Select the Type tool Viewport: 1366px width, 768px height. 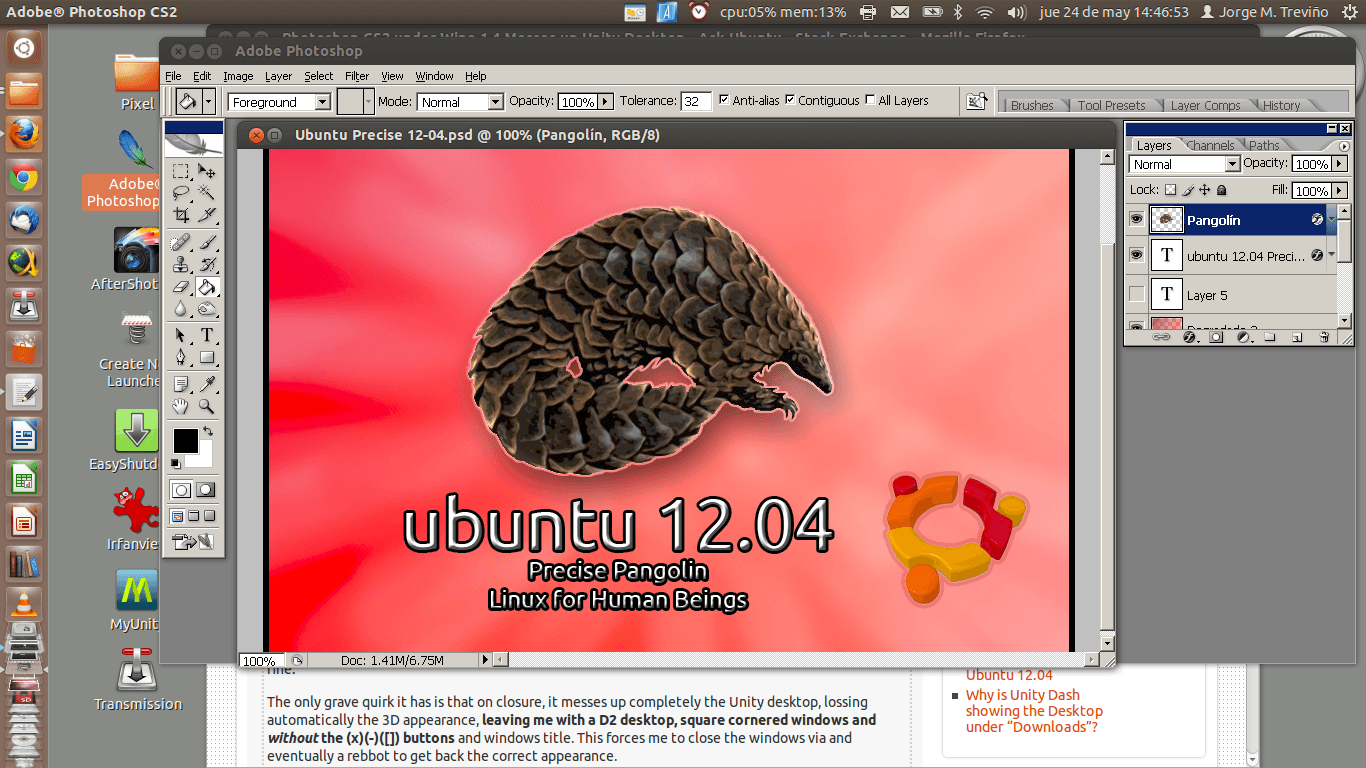pos(207,335)
